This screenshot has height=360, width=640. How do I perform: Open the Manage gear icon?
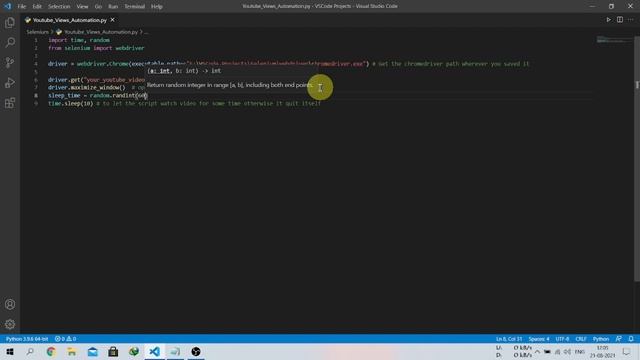(10, 324)
